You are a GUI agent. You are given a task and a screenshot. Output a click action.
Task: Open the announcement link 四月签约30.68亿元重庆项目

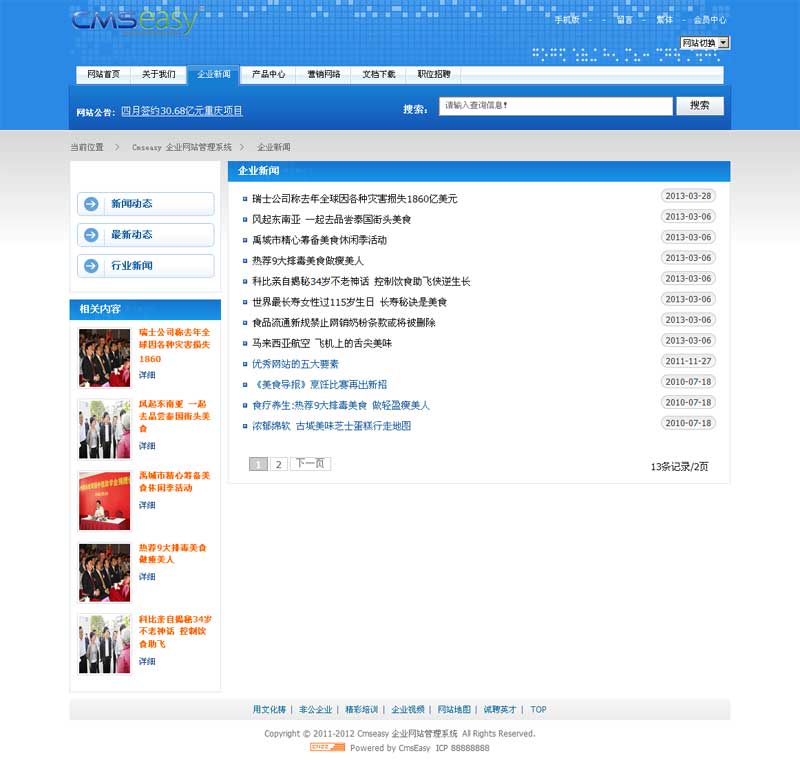(182, 111)
